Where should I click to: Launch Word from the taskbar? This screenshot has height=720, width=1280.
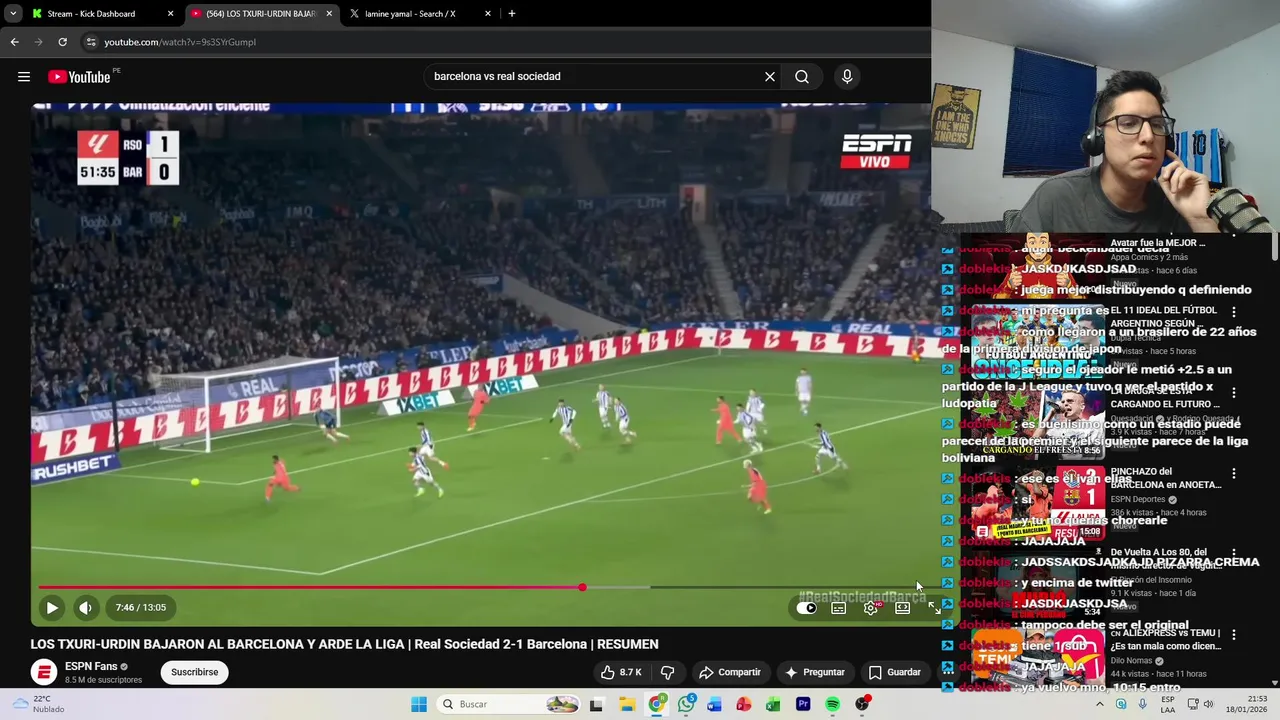click(x=714, y=704)
